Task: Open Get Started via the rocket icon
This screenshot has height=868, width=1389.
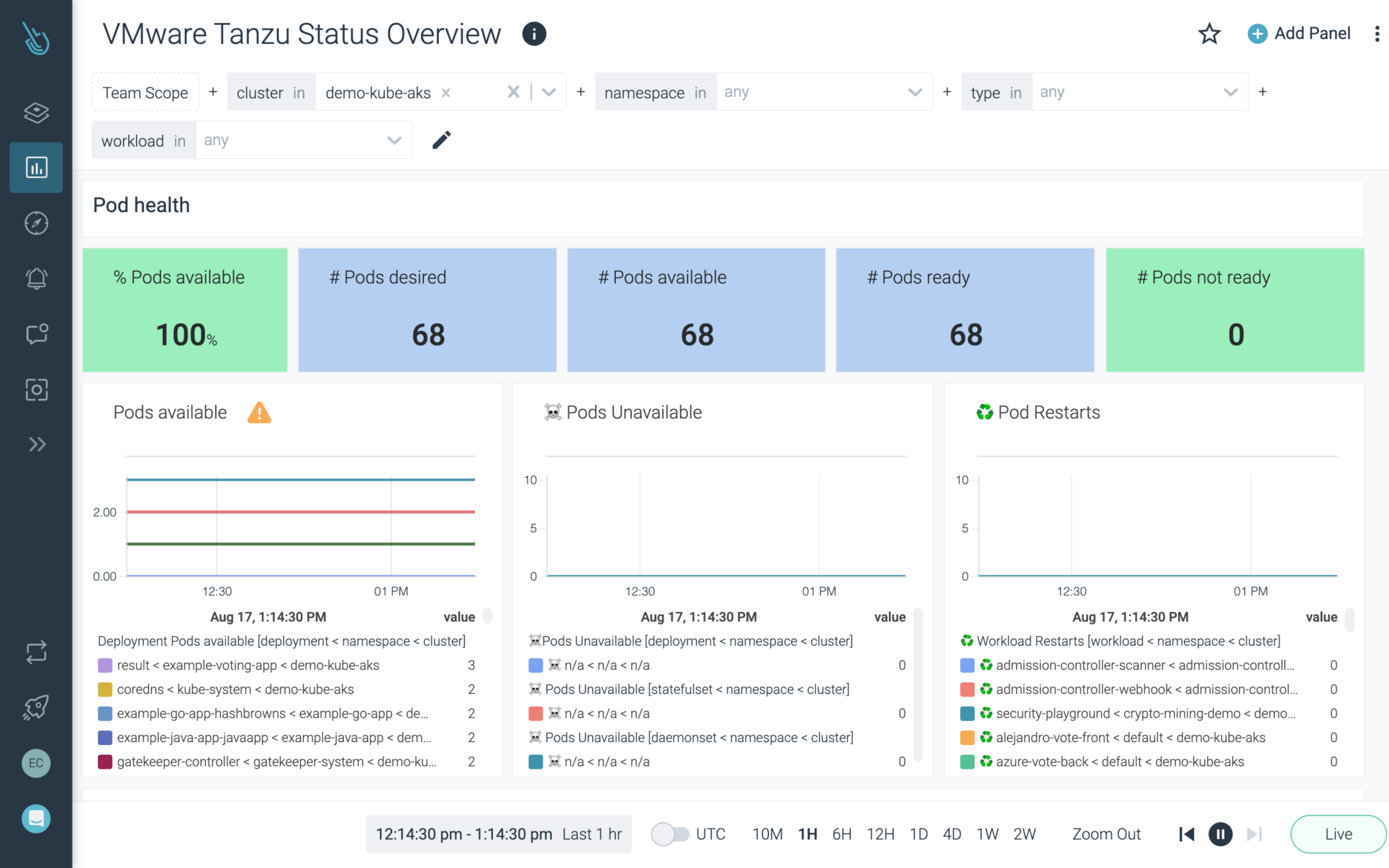Action: [x=36, y=707]
